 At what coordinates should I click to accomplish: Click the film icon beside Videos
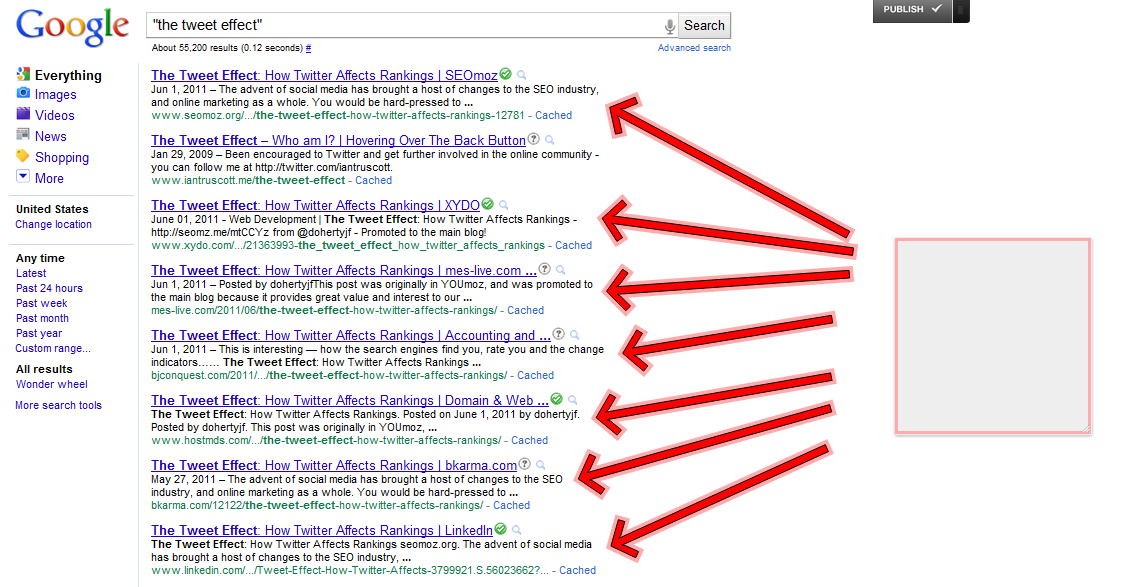click(x=23, y=113)
